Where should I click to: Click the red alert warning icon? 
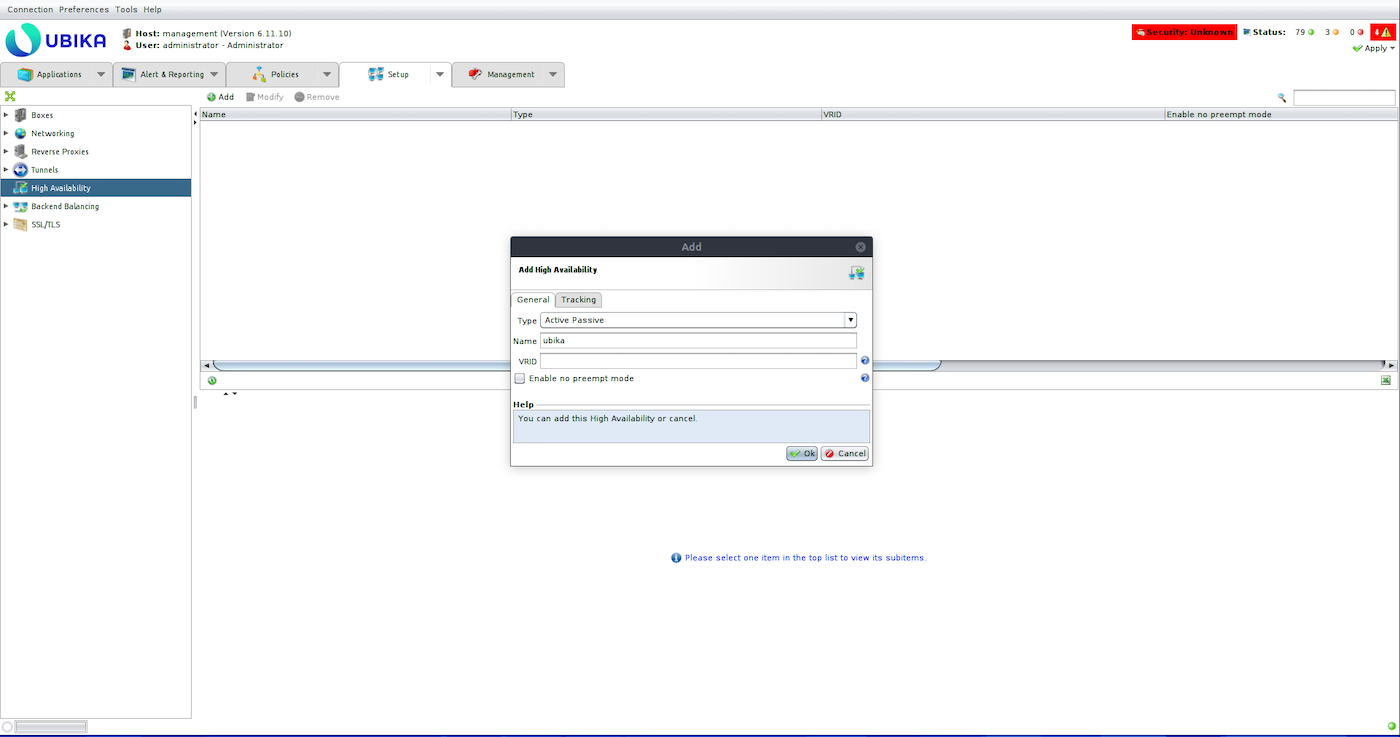pyautogui.click(x=1382, y=32)
